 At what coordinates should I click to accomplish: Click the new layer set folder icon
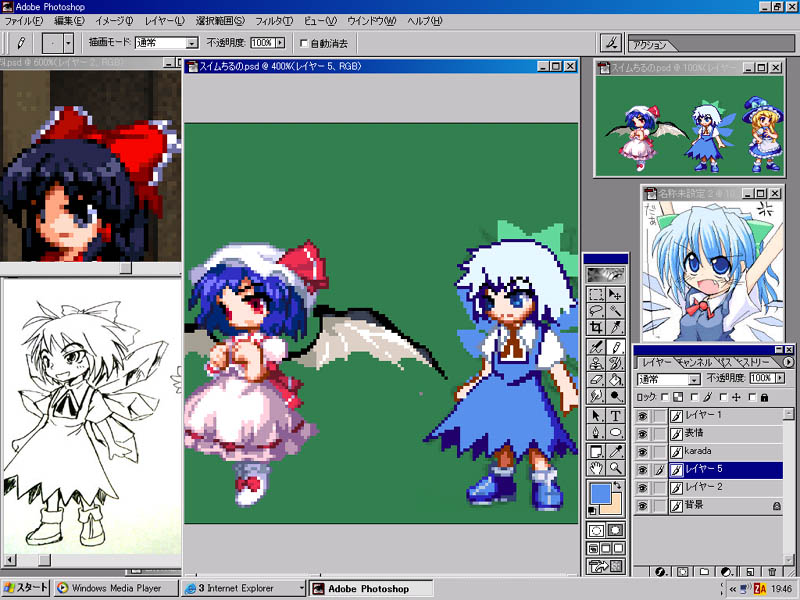click(704, 571)
